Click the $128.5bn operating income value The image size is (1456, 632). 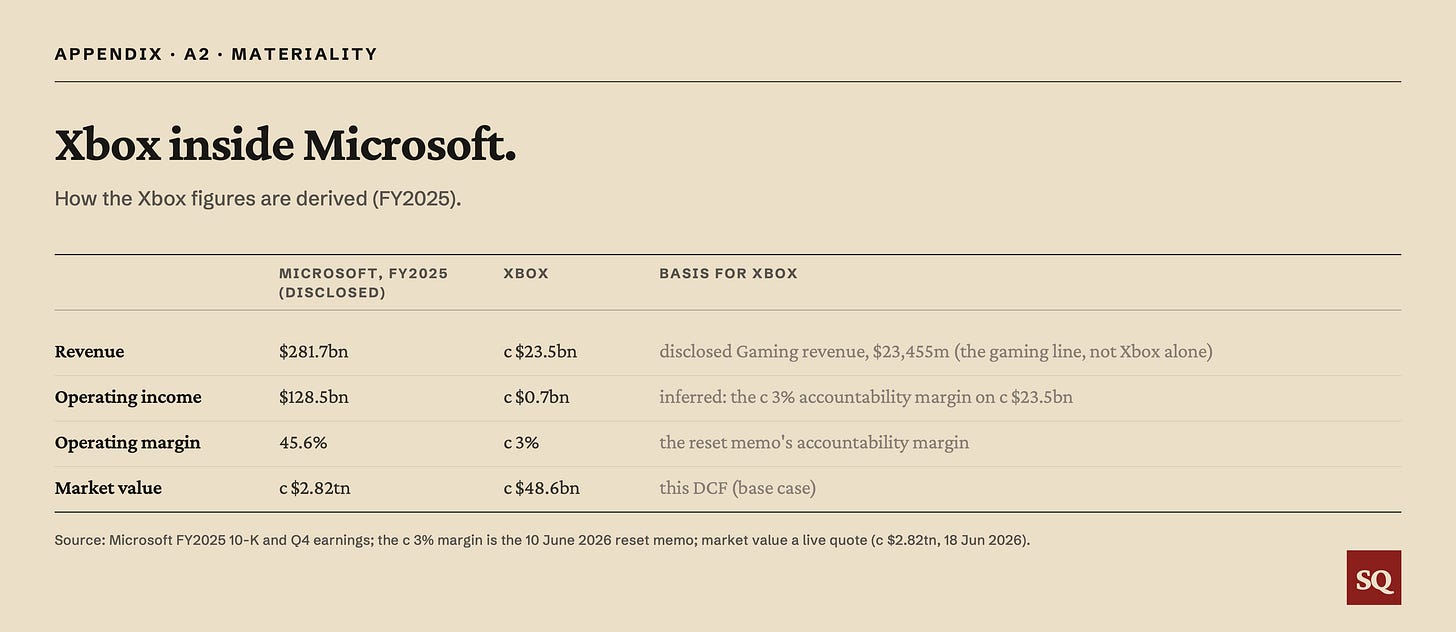(x=314, y=397)
